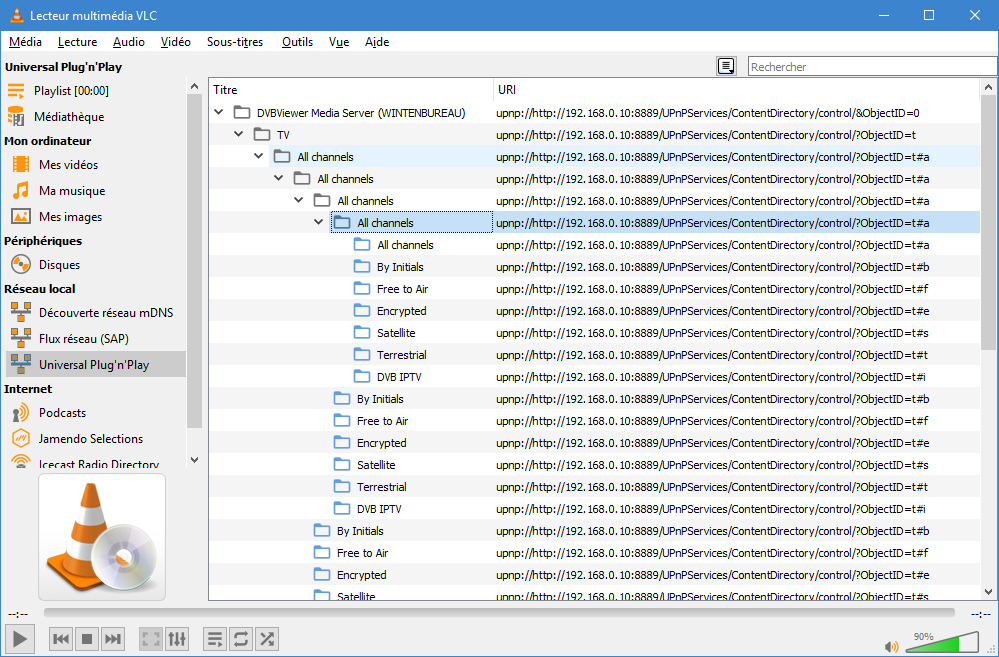Viewport: 999px width, 657px height.
Task: Open the Outils menu
Action: 297,42
